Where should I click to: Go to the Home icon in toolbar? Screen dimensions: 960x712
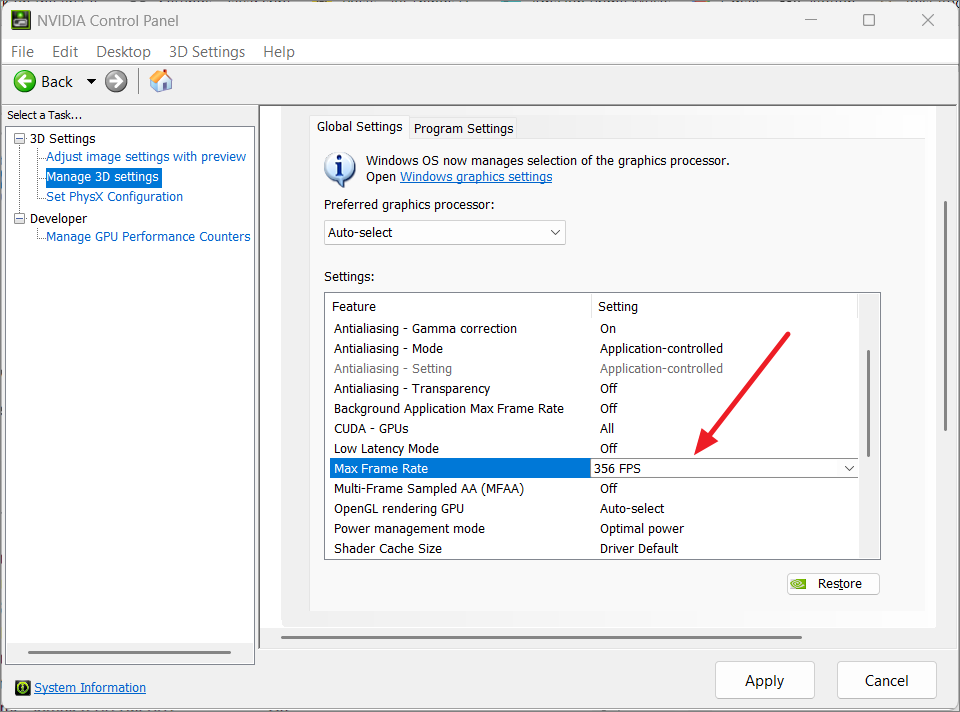161,81
